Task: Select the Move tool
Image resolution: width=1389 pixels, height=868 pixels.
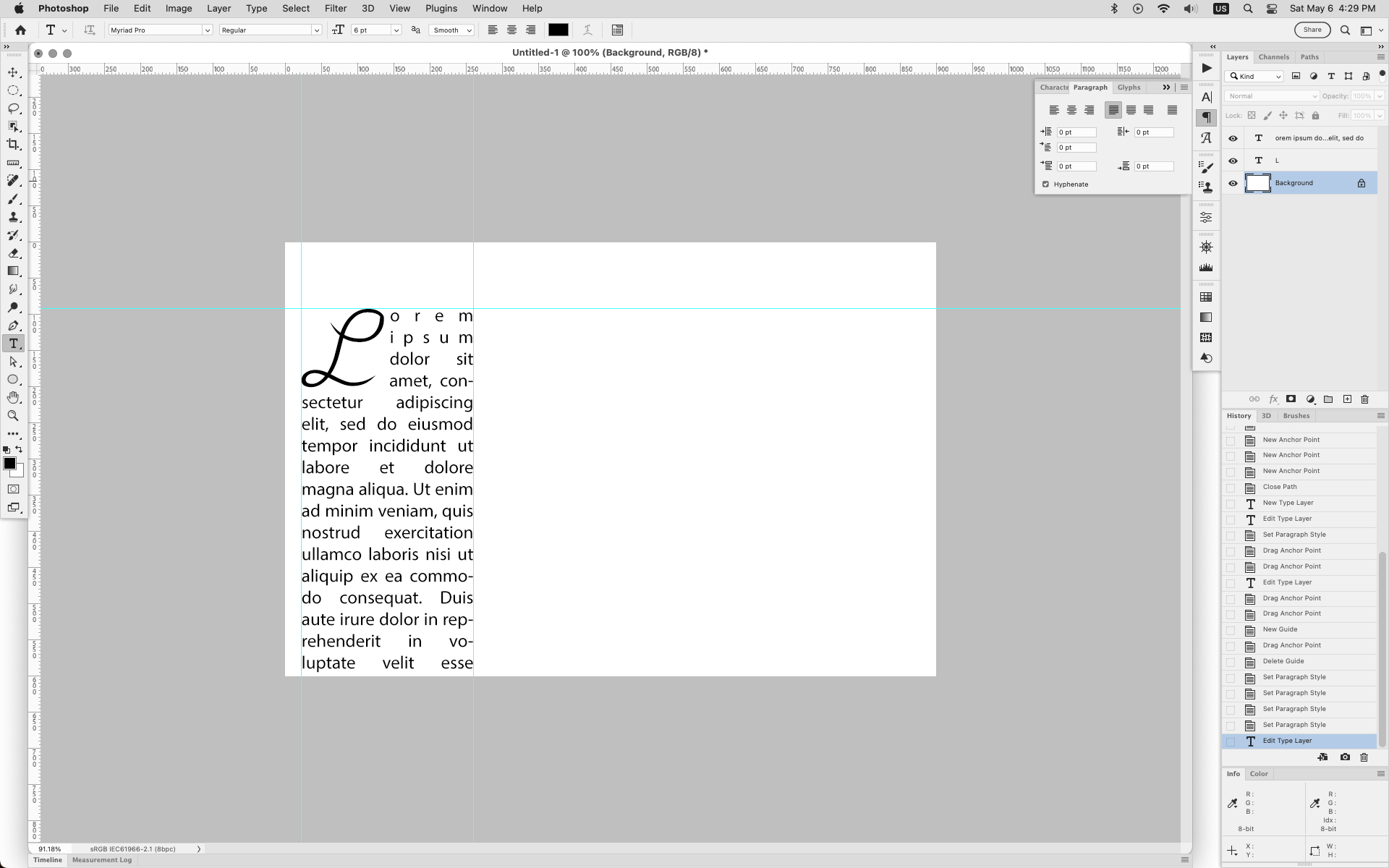Action: (x=13, y=72)
